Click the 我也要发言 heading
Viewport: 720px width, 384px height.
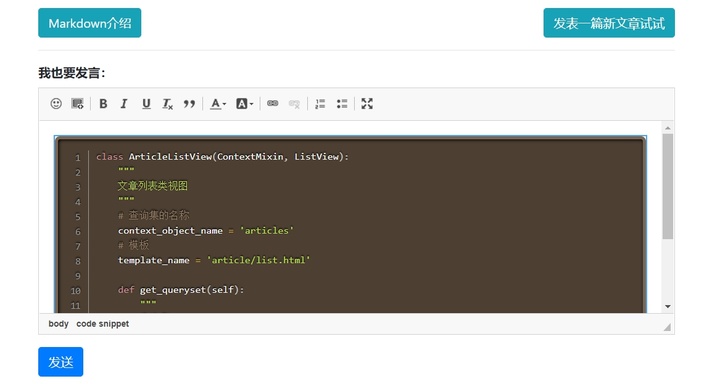click(x=72, y=73)
